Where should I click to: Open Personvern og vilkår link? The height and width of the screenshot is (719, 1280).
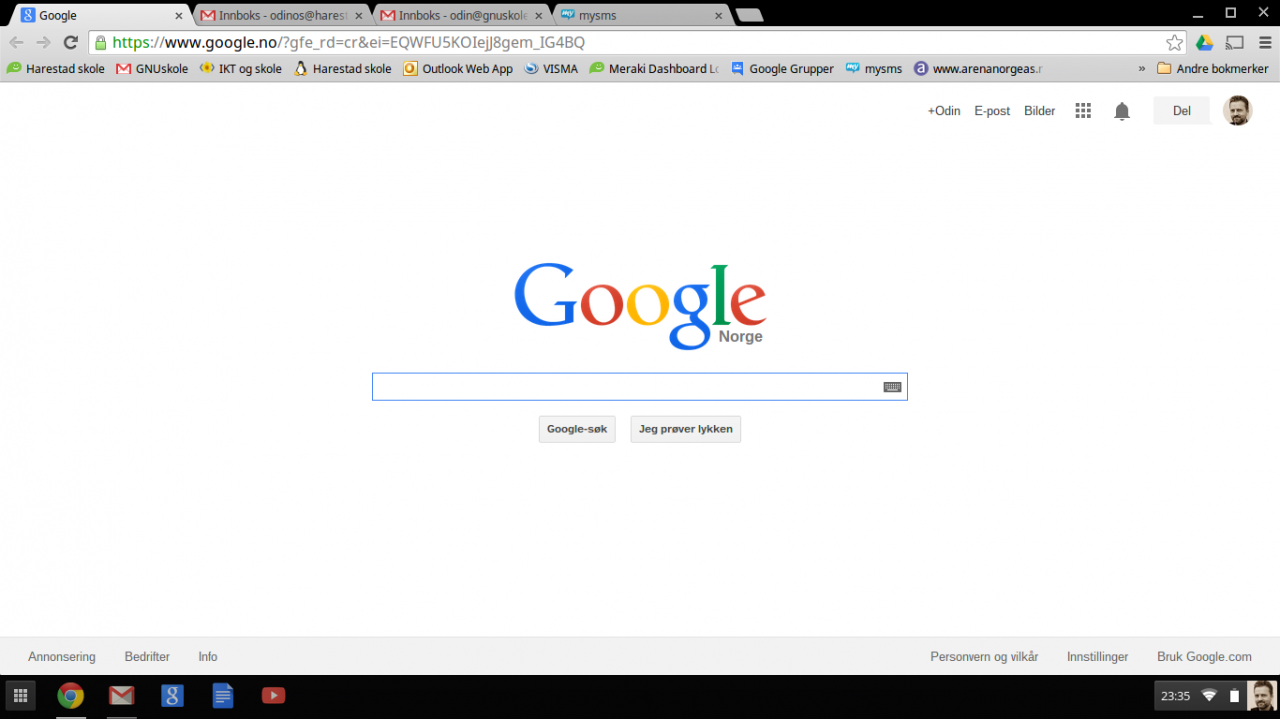984,657
